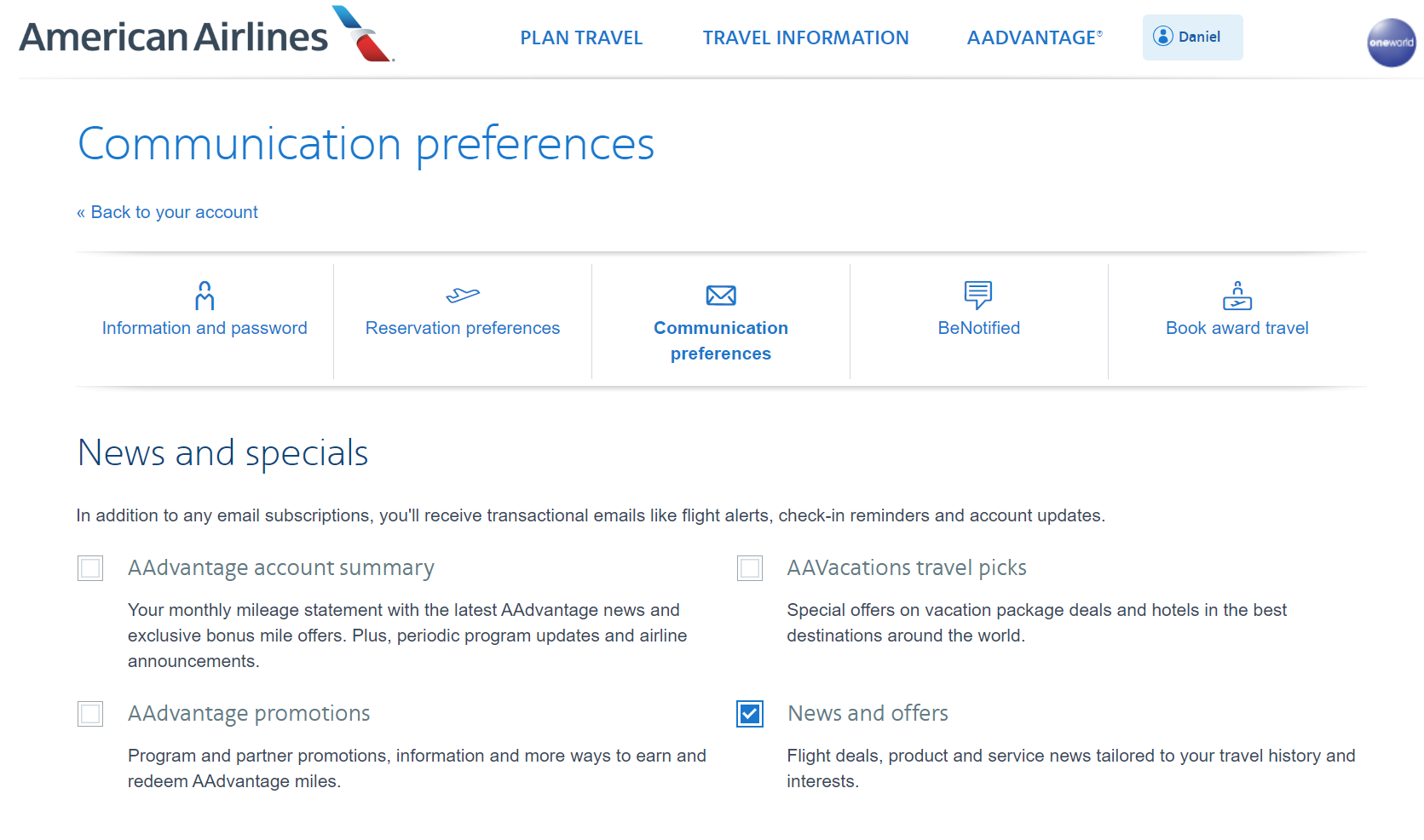Uncheck the News and offers checkbox
Viewport: 1424px width, 840px height.
(x=750, y=714)
